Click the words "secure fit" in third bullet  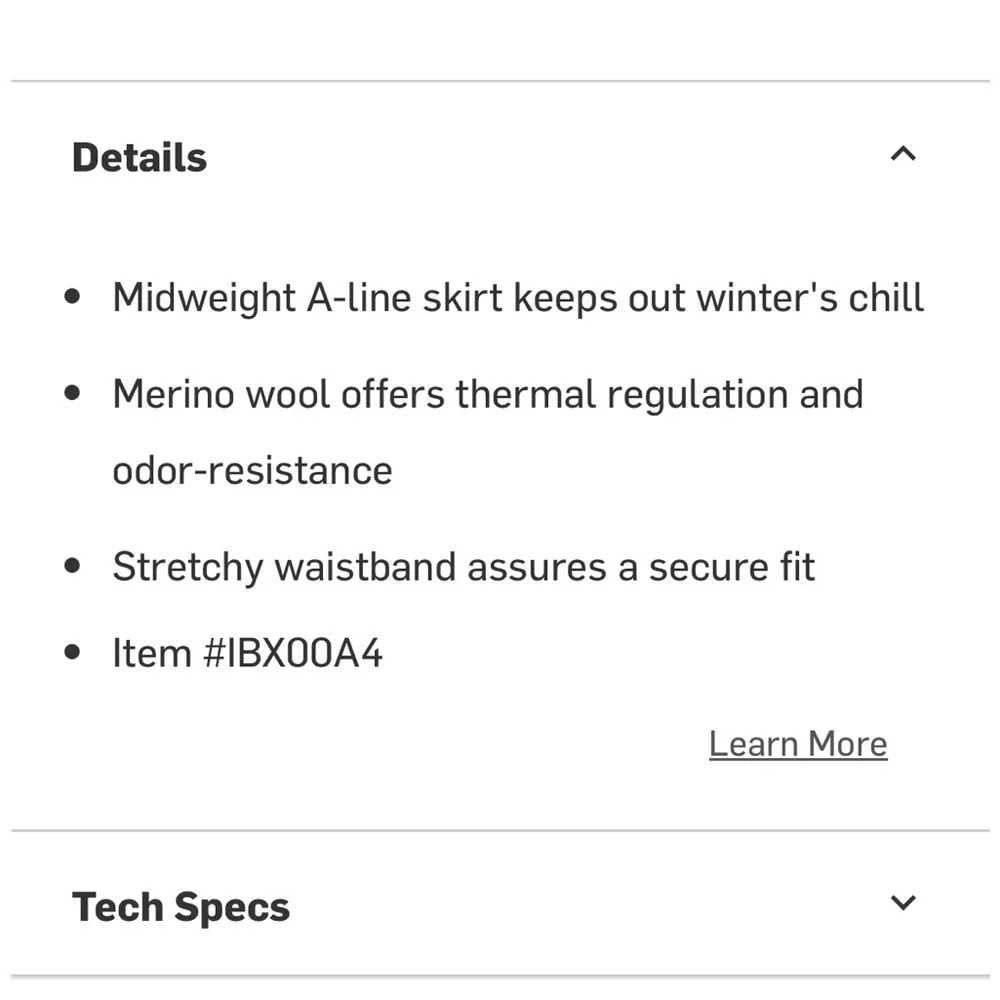tap(732, 567)
